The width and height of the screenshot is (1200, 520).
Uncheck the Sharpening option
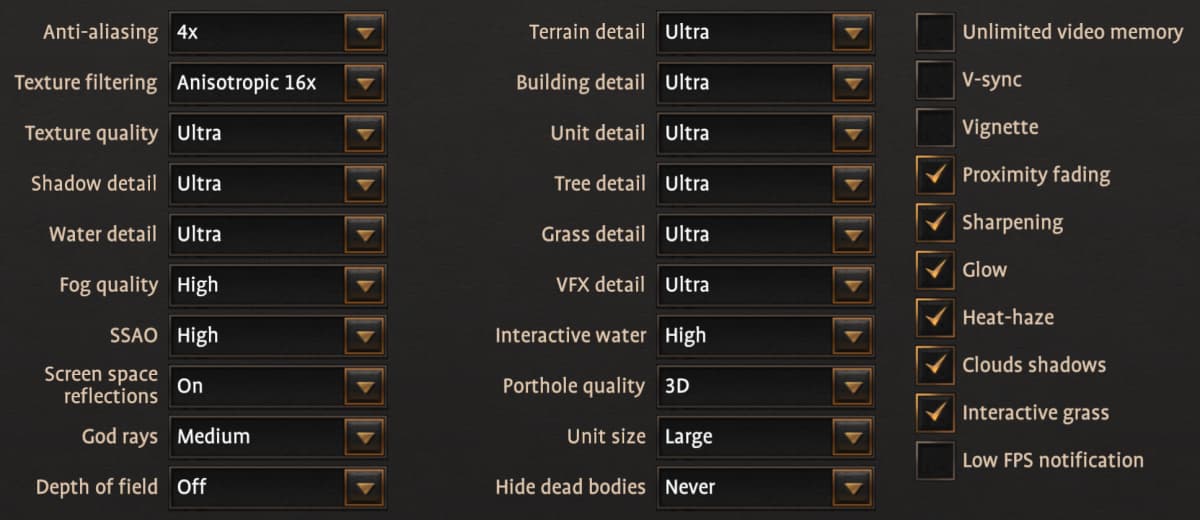tap(935, 222)
